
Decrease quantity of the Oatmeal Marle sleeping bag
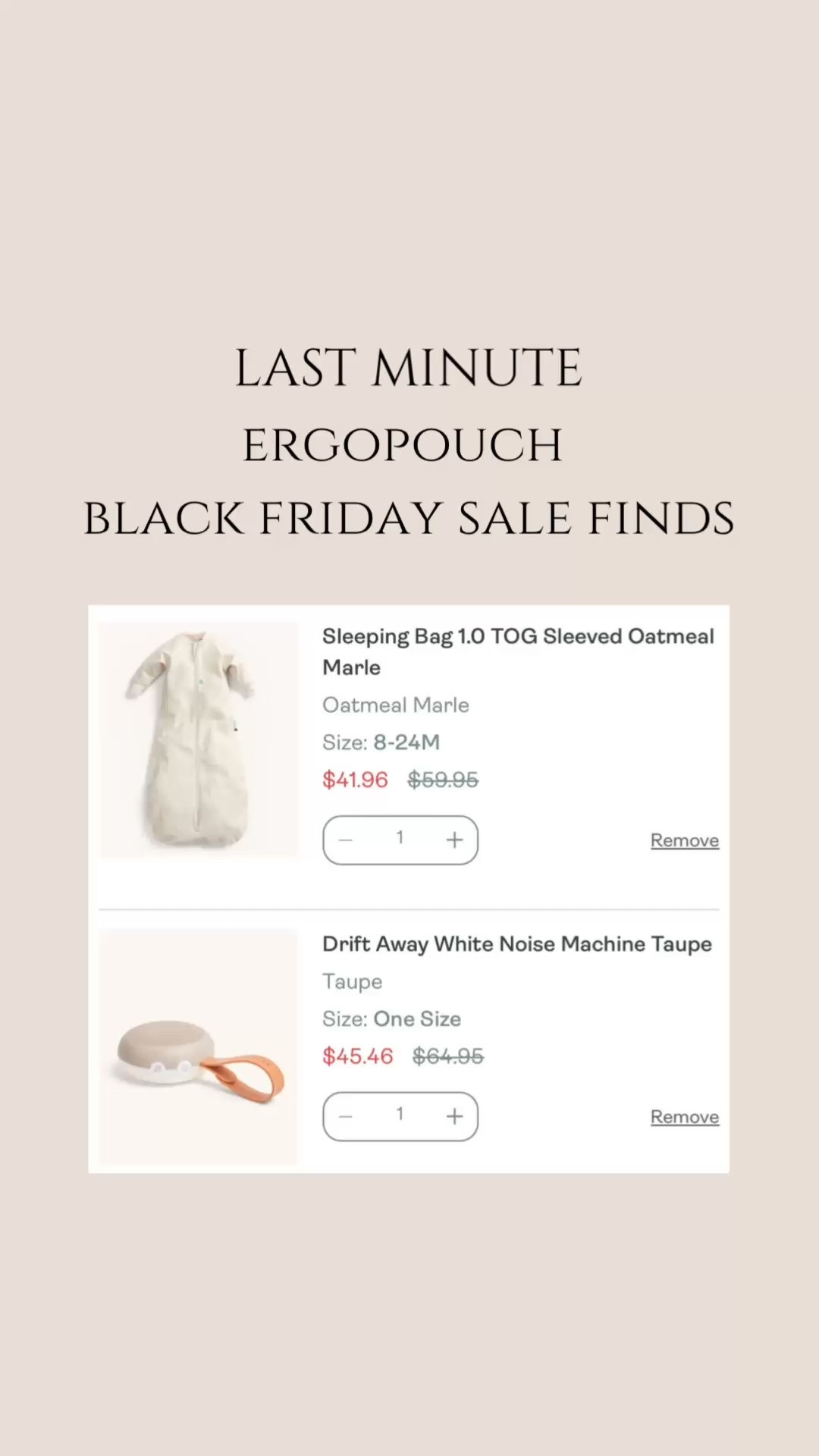pos(346,839)
